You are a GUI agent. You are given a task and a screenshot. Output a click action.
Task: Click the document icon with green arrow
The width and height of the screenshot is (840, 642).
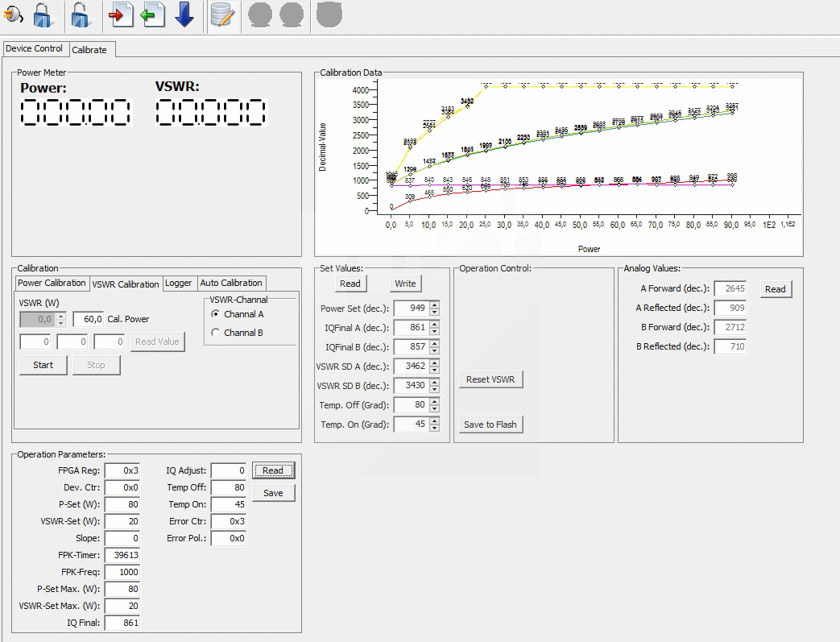point(152,15)
